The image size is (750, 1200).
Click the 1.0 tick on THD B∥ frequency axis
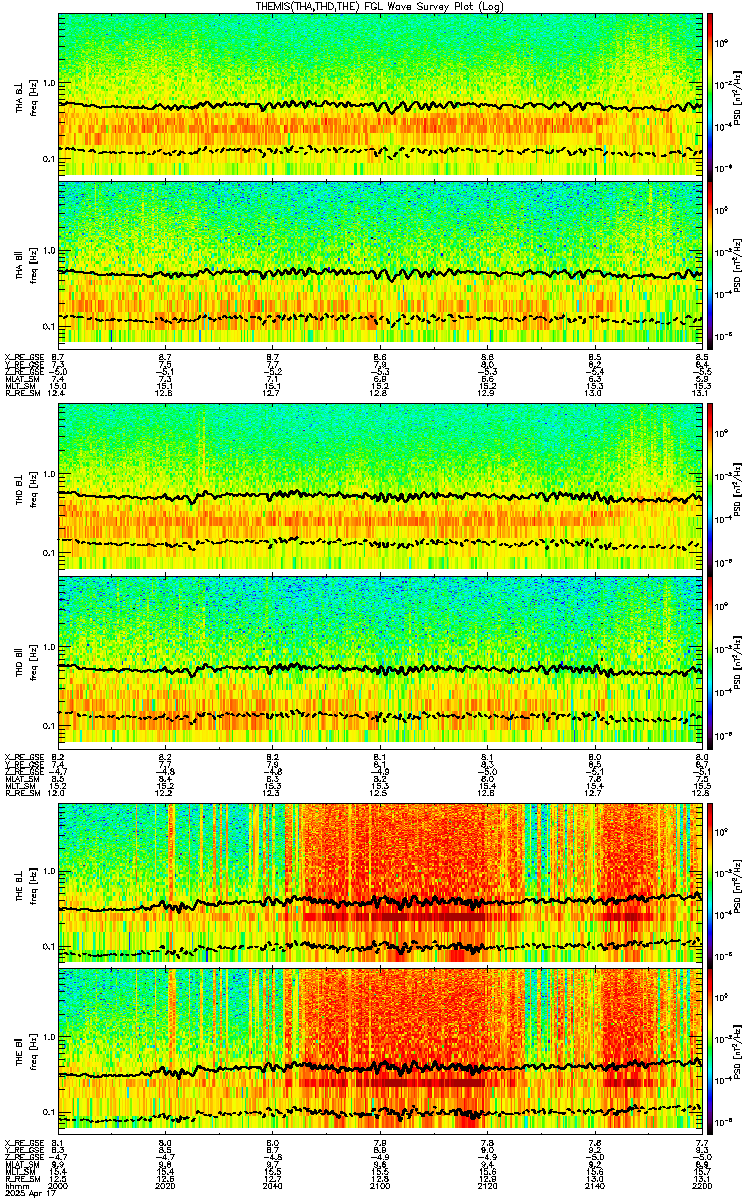49,647
